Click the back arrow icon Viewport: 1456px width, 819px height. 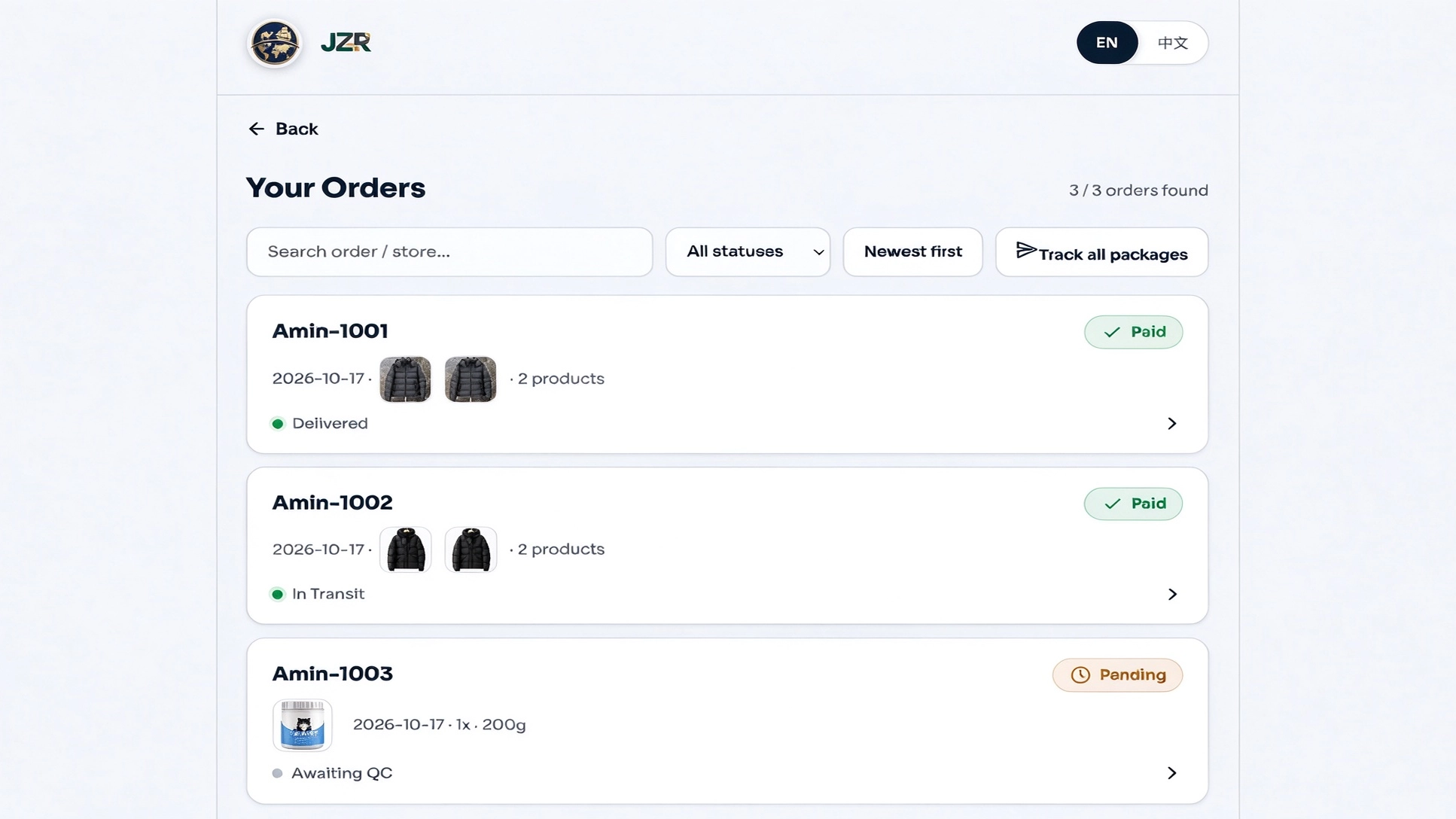coord(256,129)
